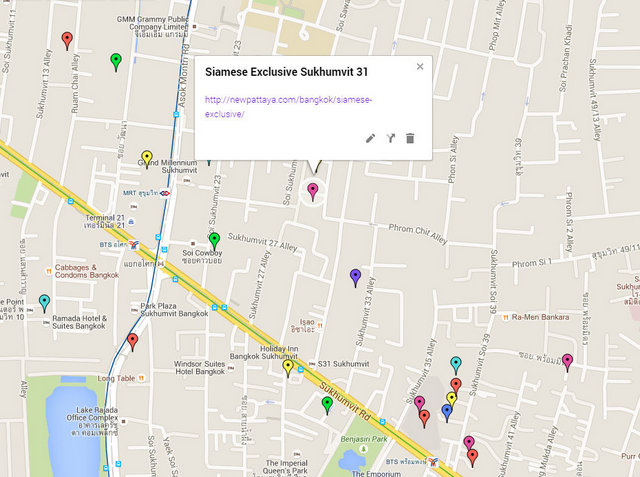Select green pin beside Sukhumvit Rd label
The image size is (640, 477).
pos(327,406)
